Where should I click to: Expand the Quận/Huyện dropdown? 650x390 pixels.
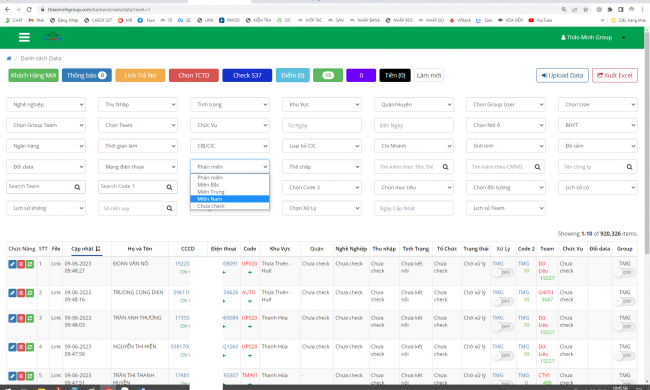(x=414, y=104)
